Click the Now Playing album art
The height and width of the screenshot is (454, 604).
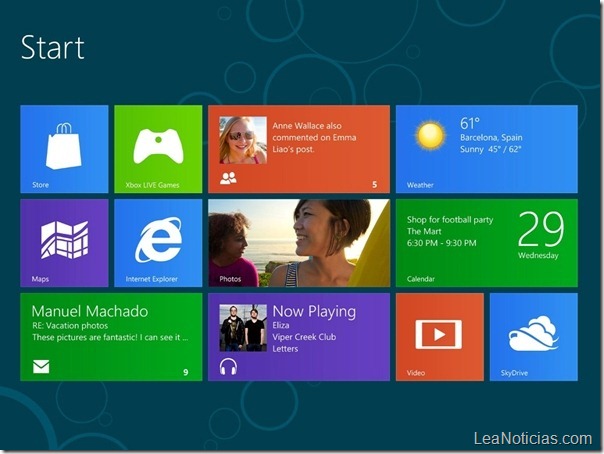[243, 328]
